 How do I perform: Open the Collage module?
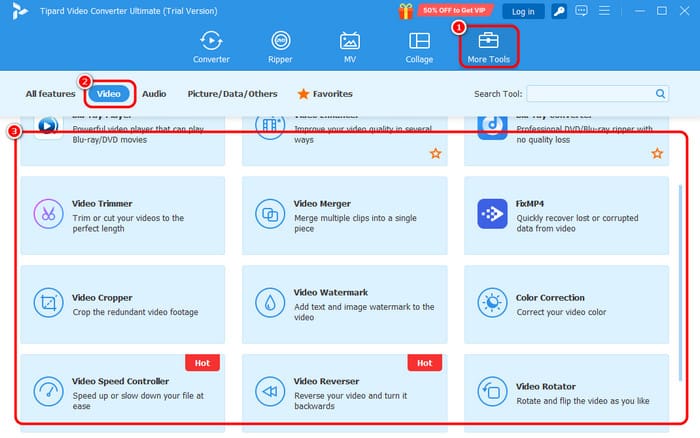click(419, 47)
